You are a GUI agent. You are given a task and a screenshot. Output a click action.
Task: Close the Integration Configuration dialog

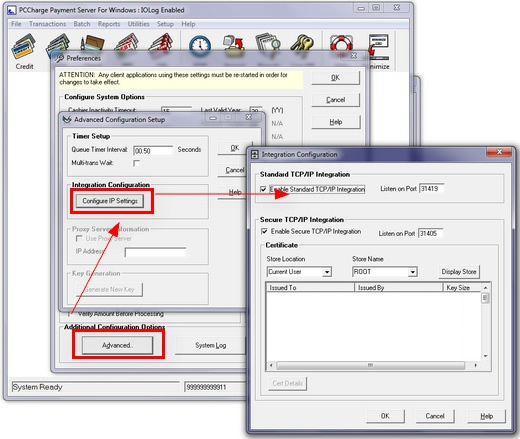click(x=499, y=152)
